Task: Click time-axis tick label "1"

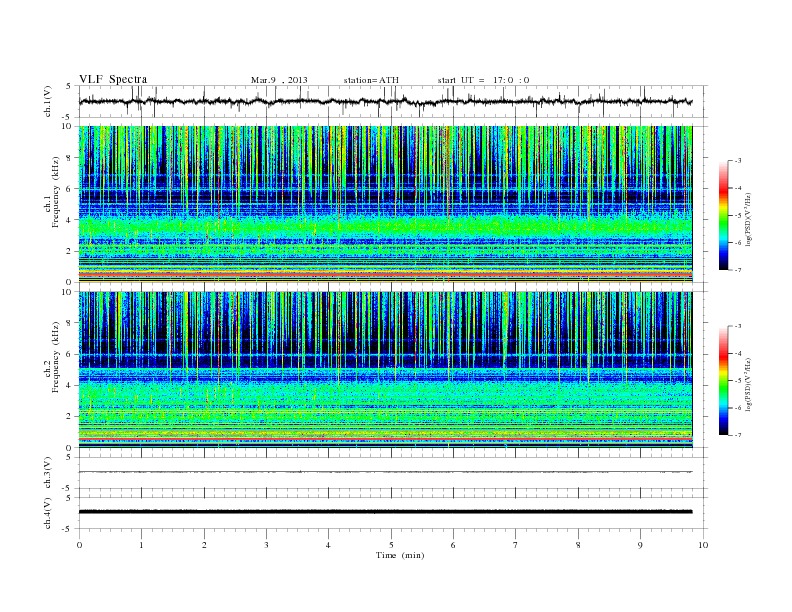Action: pyautogui.click(x=141, y=545)
